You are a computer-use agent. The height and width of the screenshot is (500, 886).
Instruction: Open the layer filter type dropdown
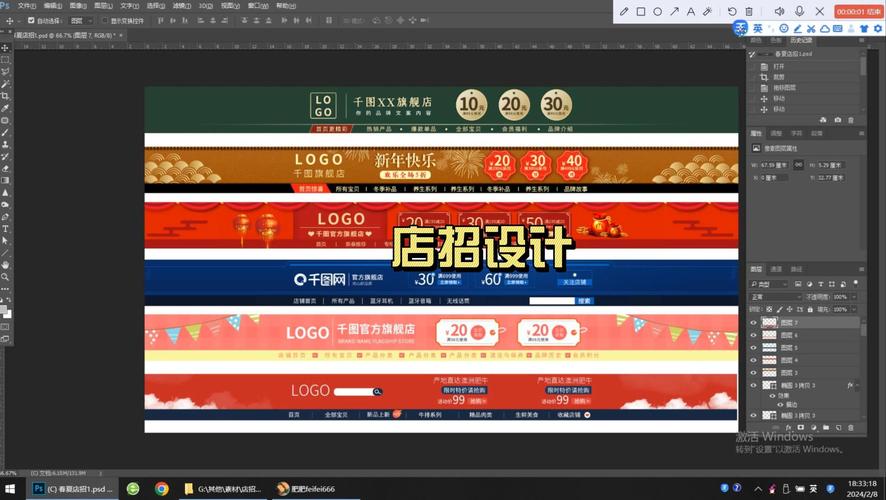point(768,284)
